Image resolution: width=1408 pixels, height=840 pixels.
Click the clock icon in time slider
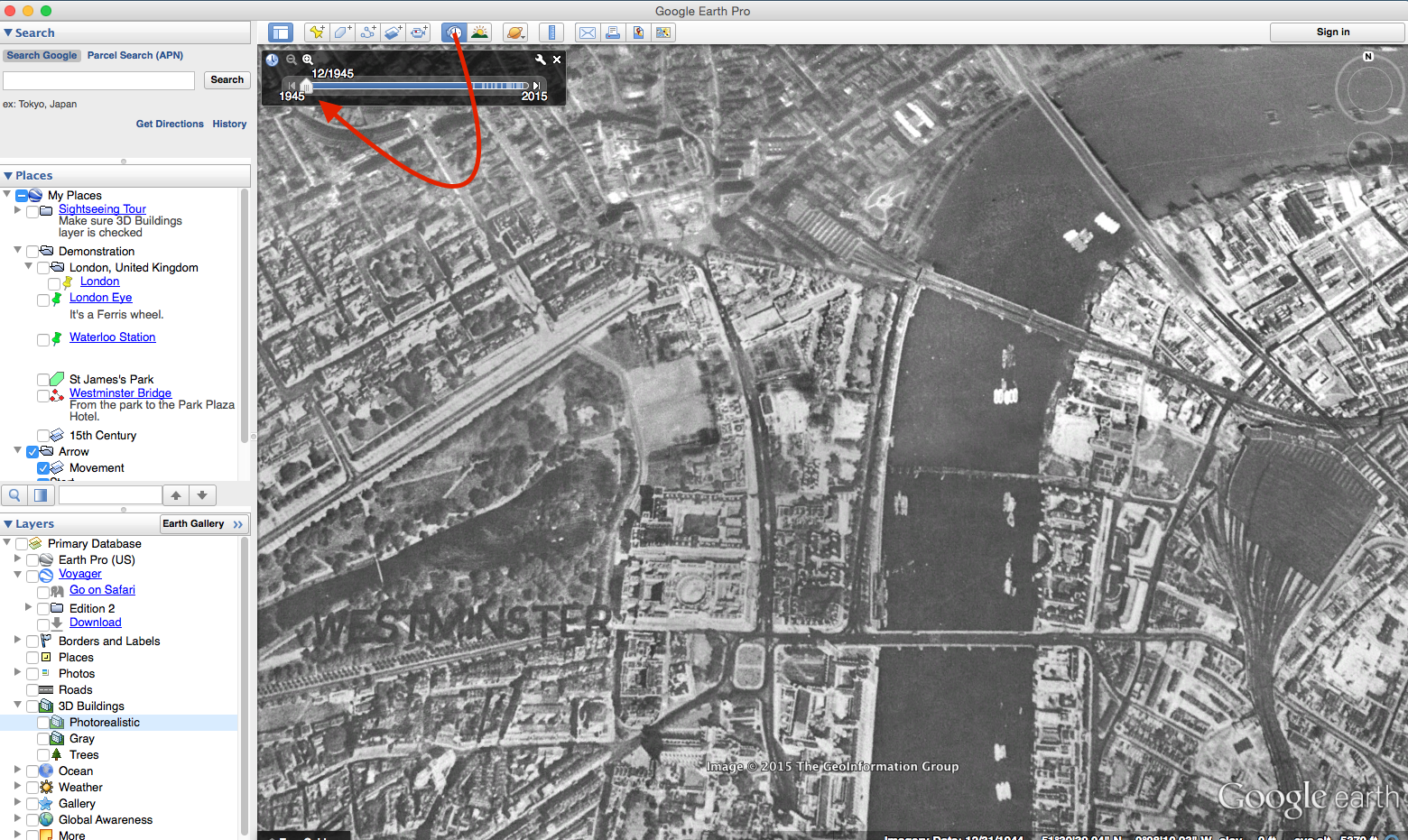(272, 60)
